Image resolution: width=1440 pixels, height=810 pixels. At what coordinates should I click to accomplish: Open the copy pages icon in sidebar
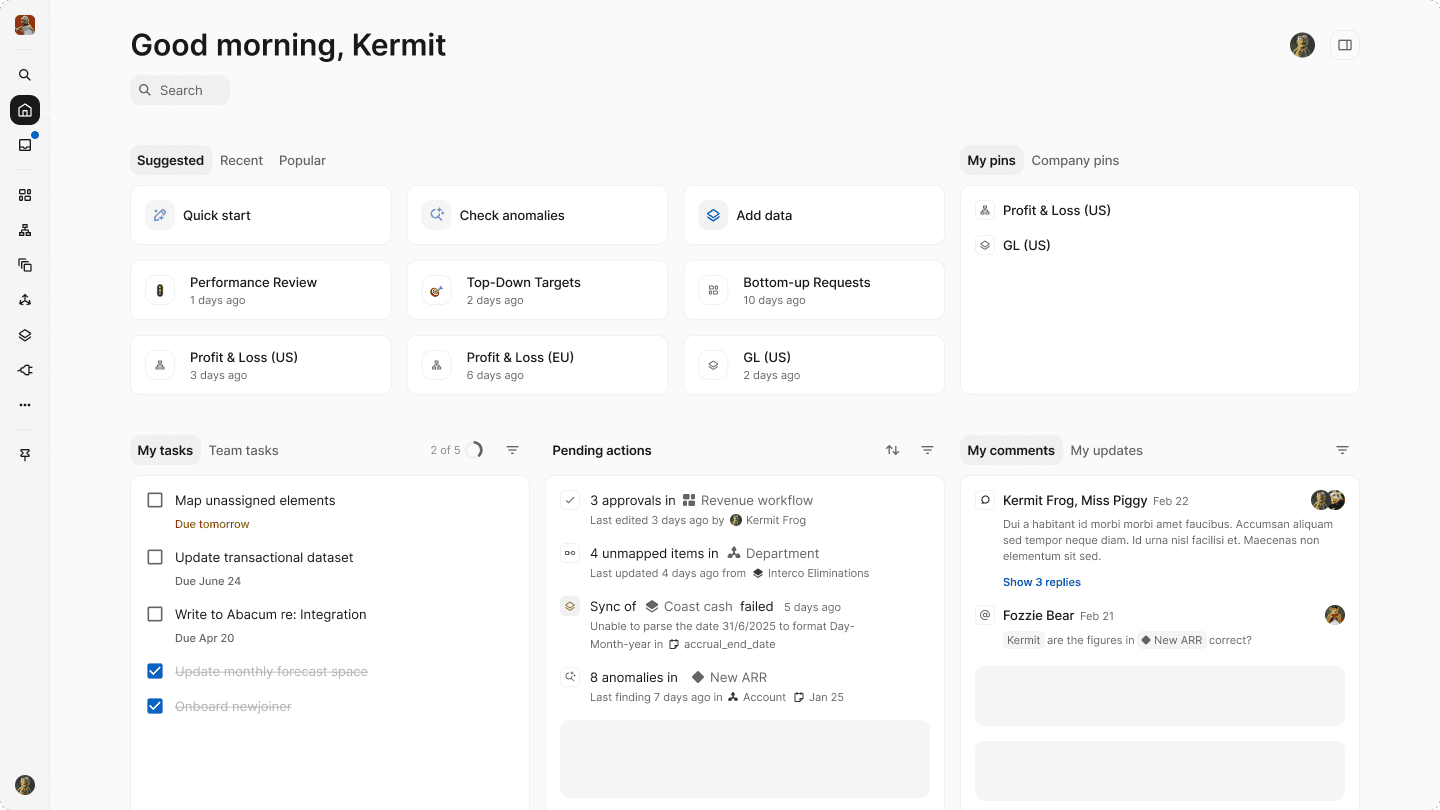25,265
